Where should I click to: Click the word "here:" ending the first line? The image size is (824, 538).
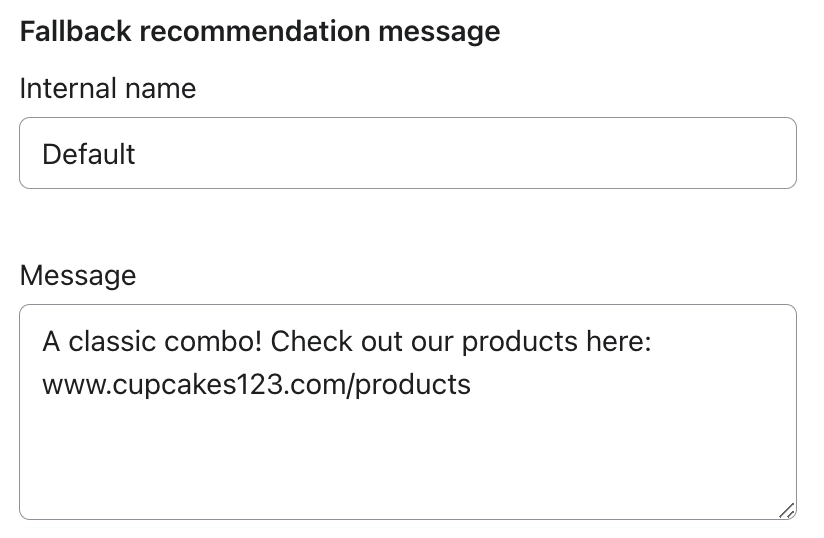pyautogui.click(x=616, y=343)
